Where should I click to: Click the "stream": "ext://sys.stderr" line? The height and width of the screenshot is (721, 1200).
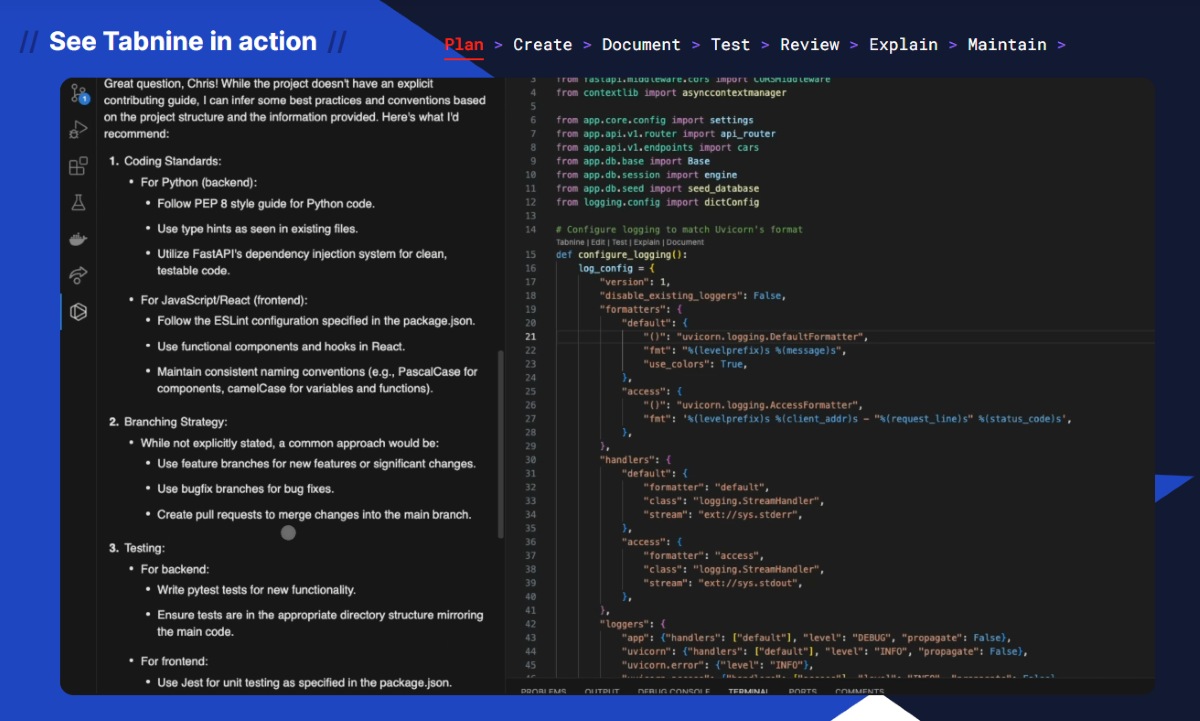click(x=723, y=514)
